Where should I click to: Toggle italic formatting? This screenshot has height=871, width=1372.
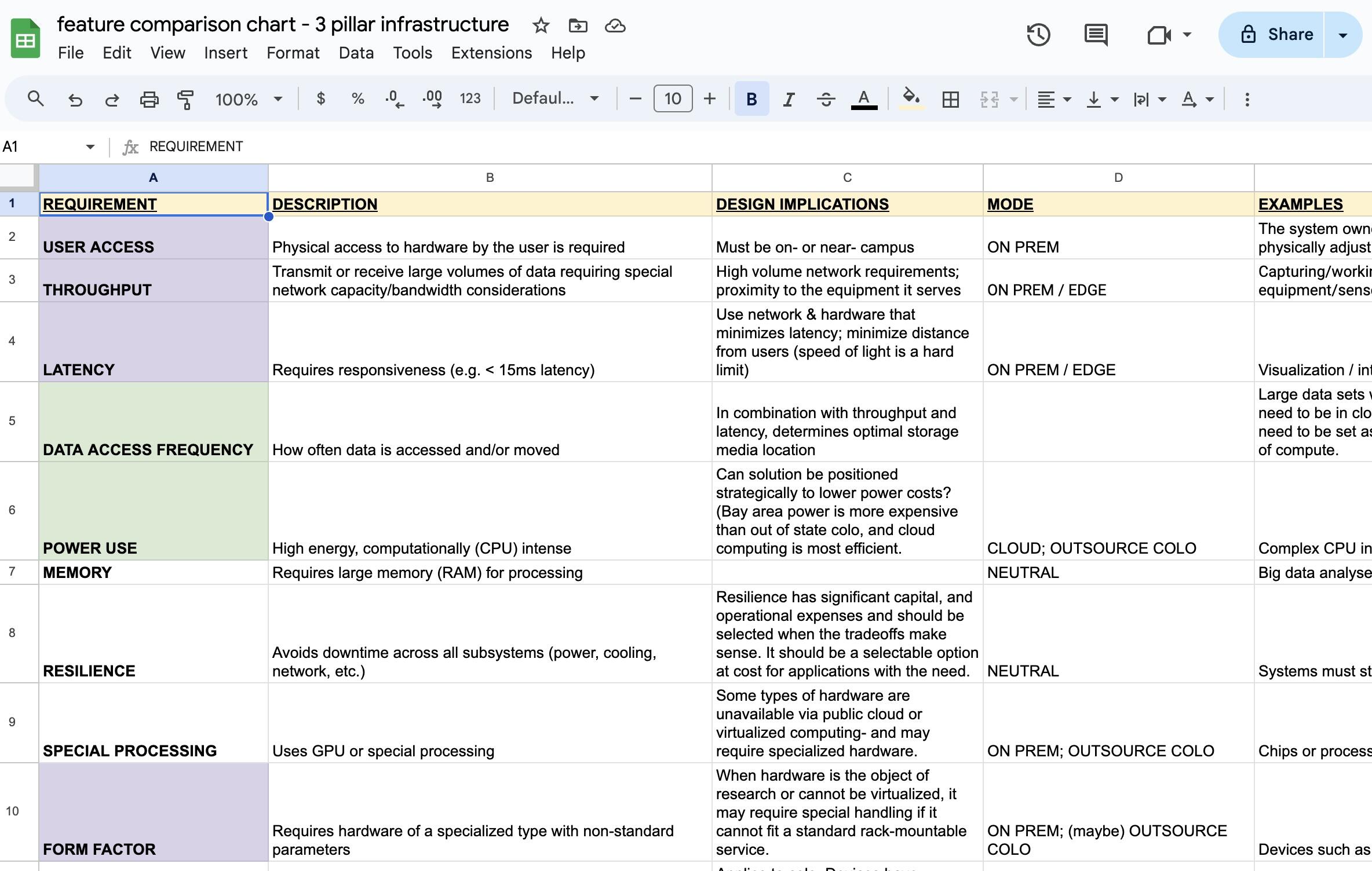(788, 98)
